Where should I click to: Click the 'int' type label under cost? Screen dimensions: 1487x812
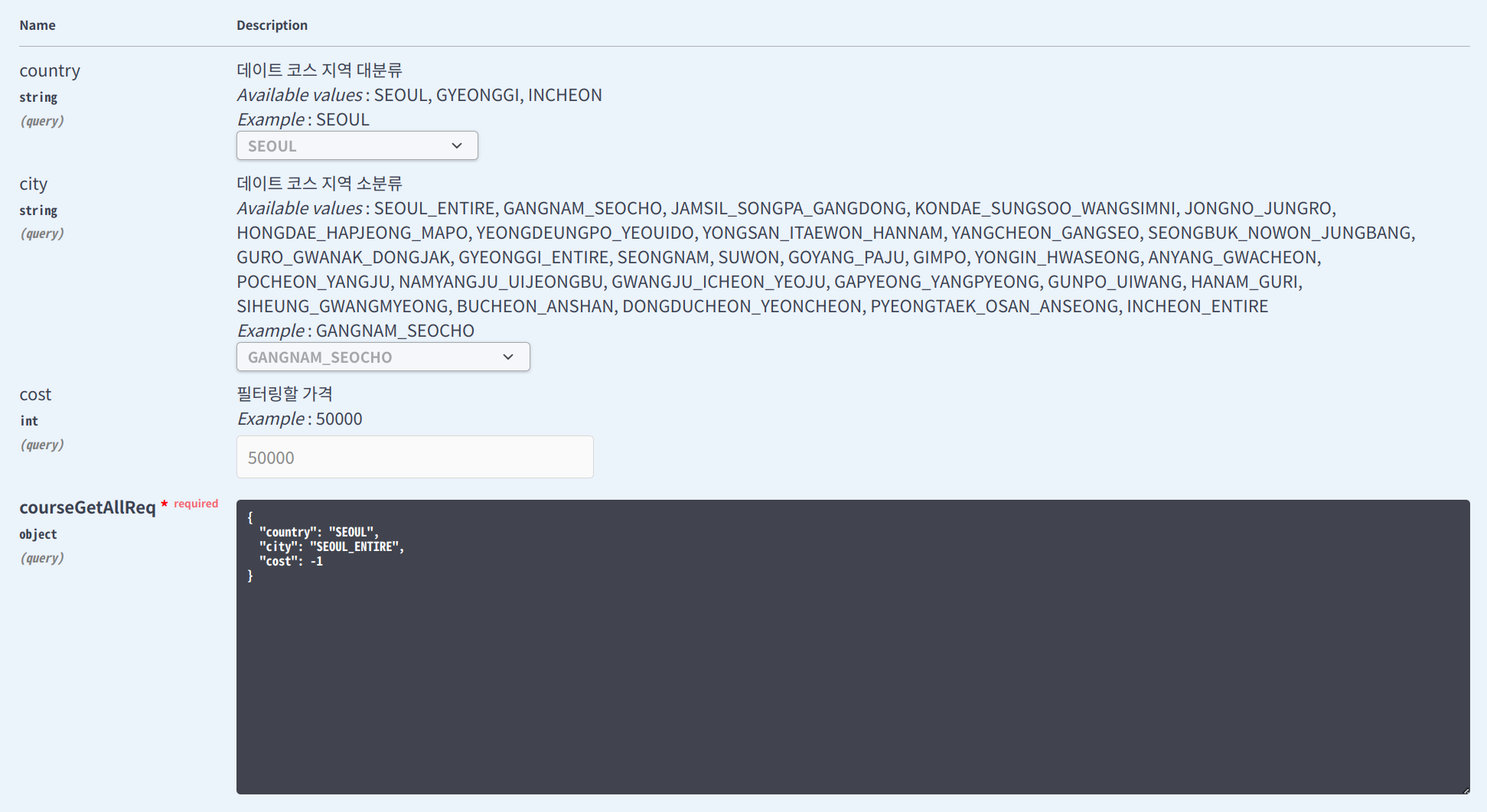coord(29,421)
